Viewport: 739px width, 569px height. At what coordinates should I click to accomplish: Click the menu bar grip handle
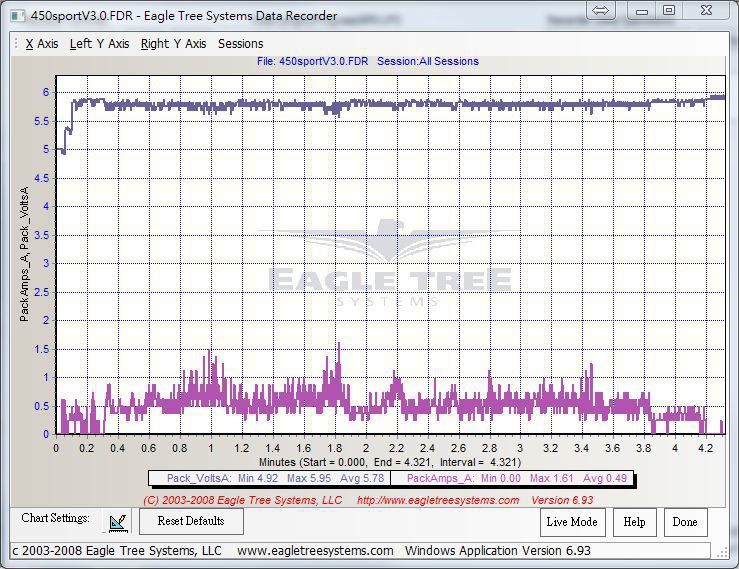point(16,44)
